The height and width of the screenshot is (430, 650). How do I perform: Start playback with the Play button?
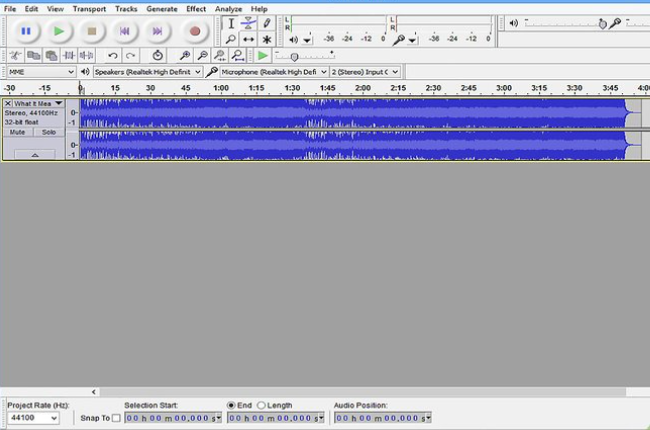pyautogui.click(x=59, y=31)
